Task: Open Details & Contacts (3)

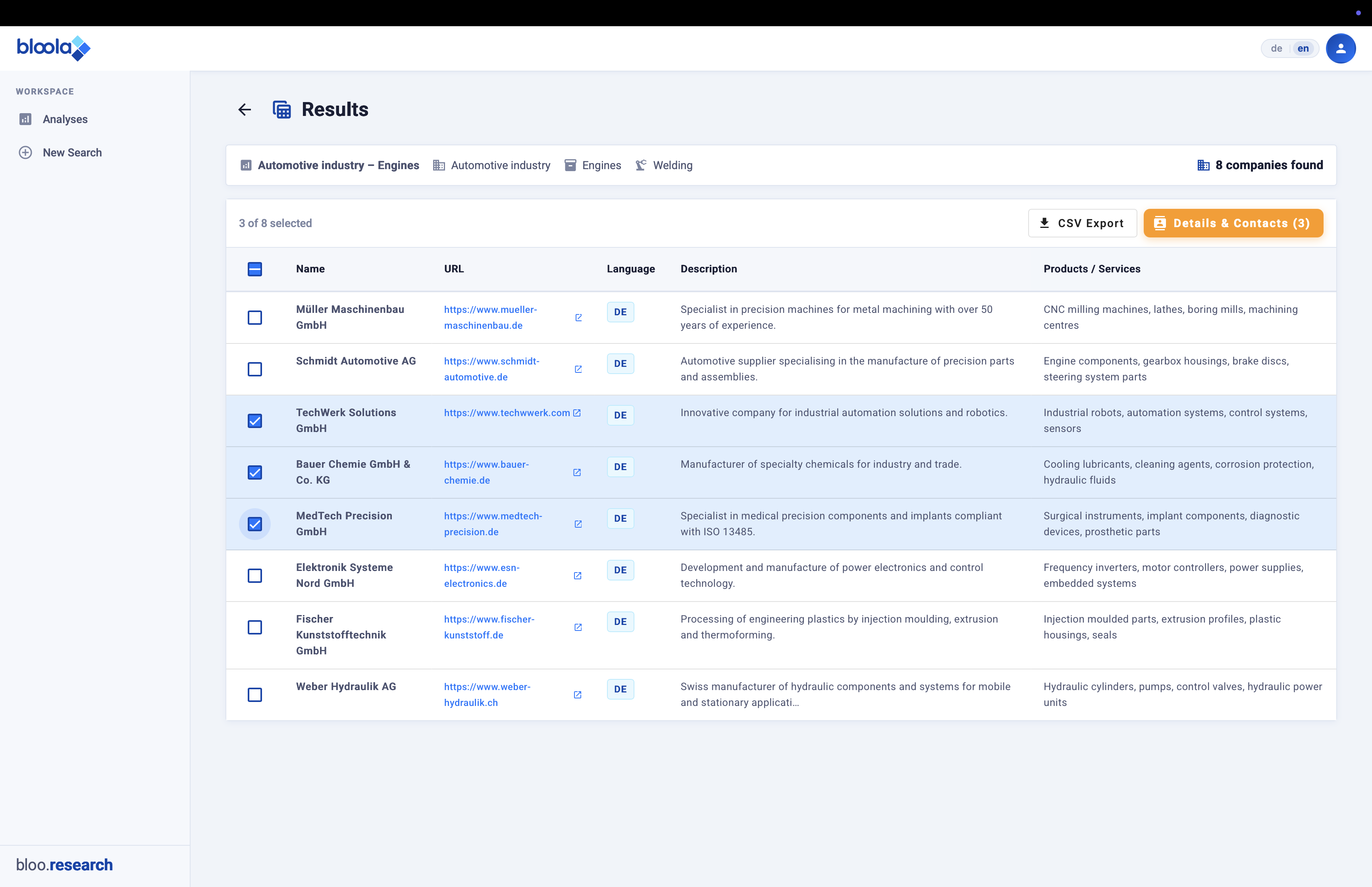Action: (x=1233, y=224)
